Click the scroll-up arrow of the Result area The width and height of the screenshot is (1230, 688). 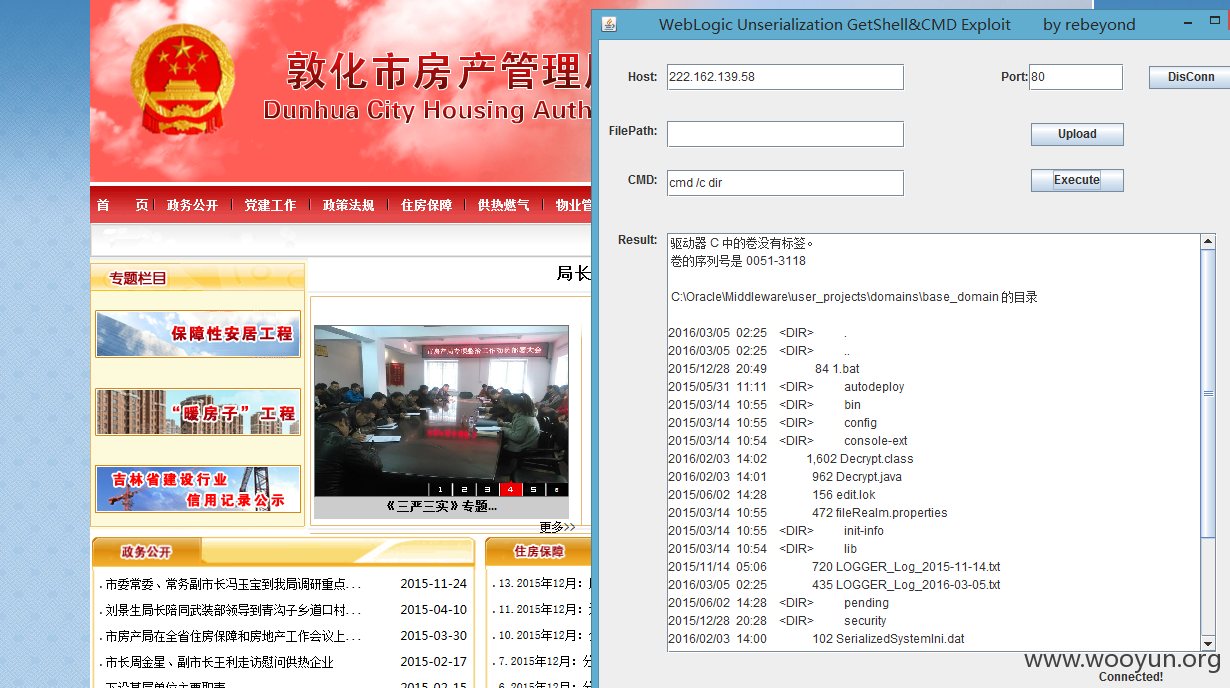(1208, 242)
